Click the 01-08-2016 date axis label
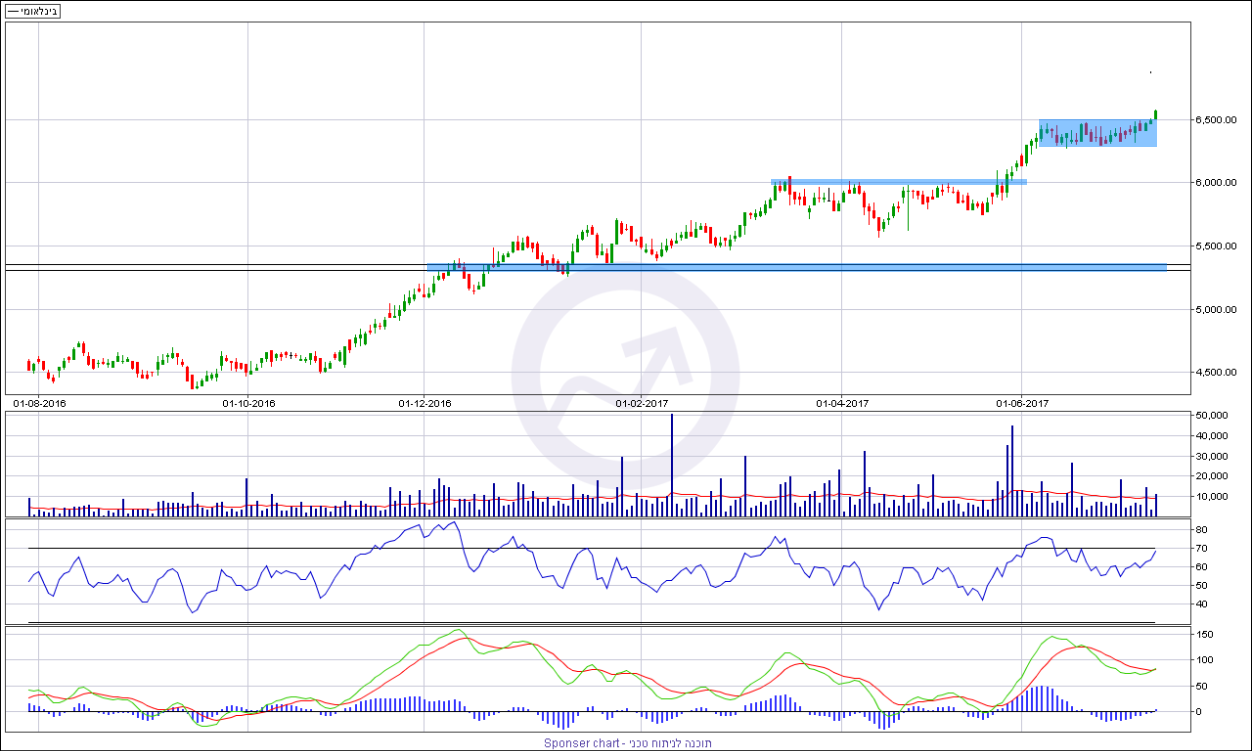This screenshot has height=751, width=1252. coord(40,404)
